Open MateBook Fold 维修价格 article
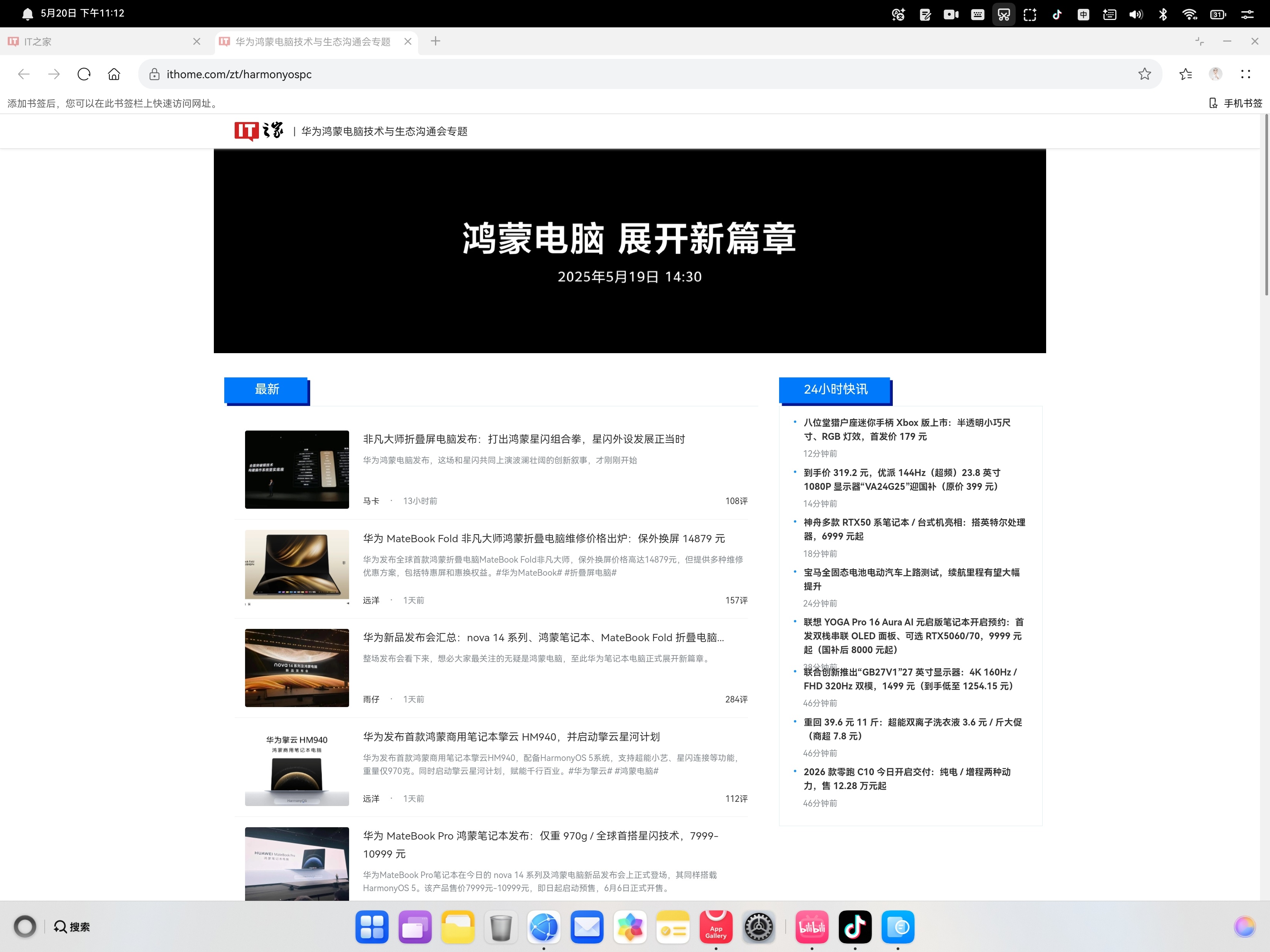 point(544,538)
